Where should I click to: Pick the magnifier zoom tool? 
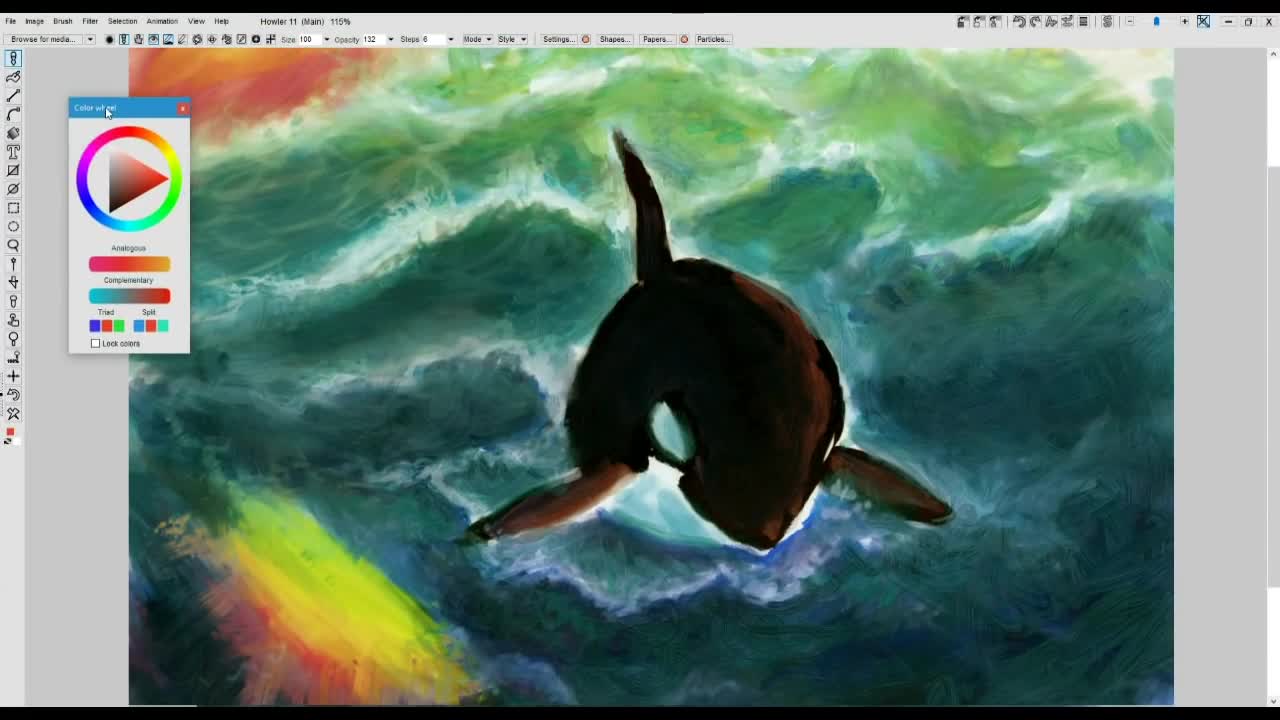click(13, 245)
